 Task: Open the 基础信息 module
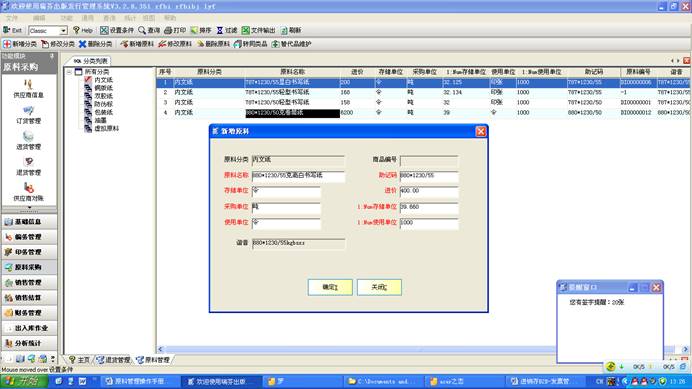coord(29,222)
